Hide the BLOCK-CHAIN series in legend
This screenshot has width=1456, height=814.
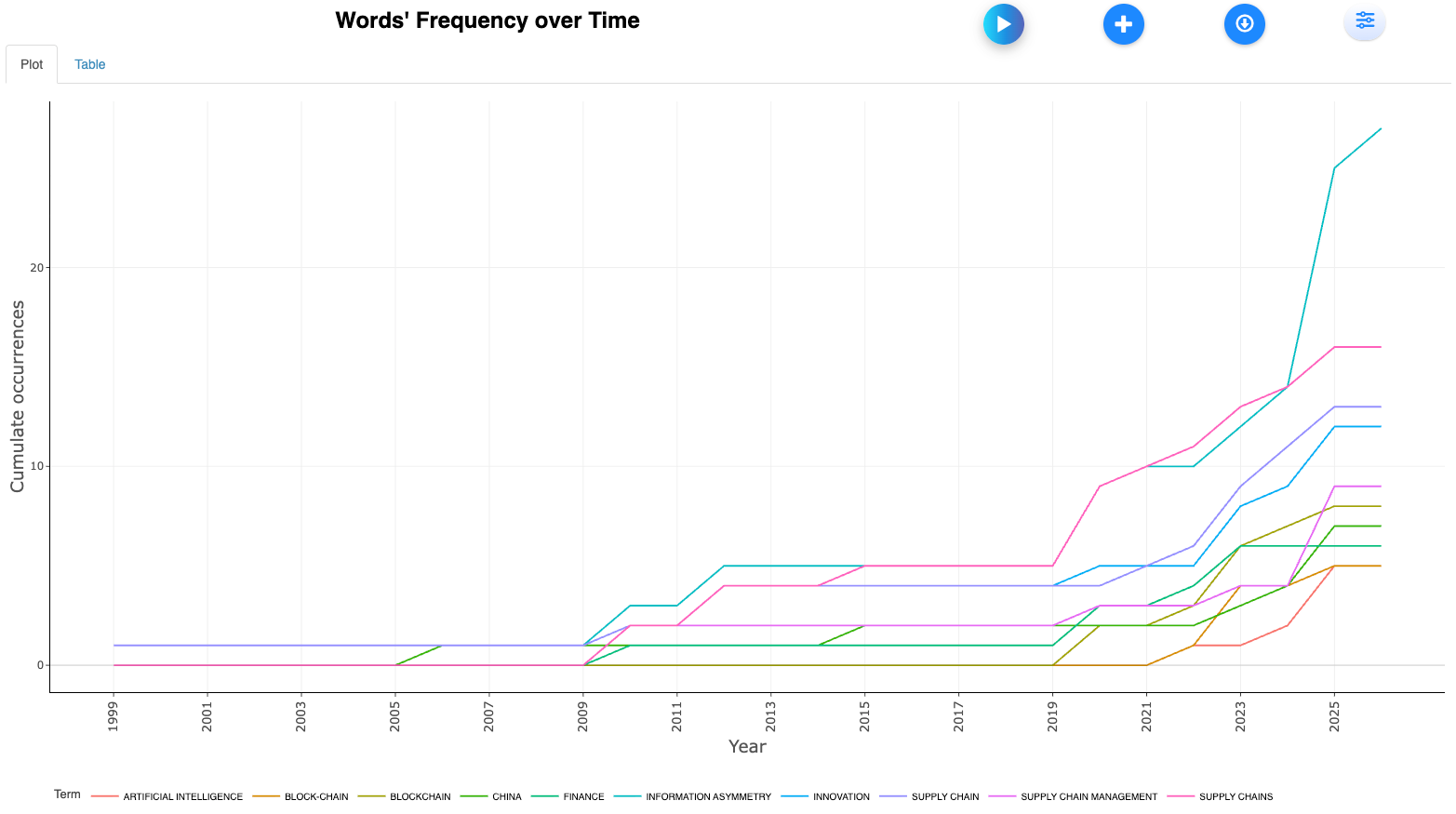(316, 797)
